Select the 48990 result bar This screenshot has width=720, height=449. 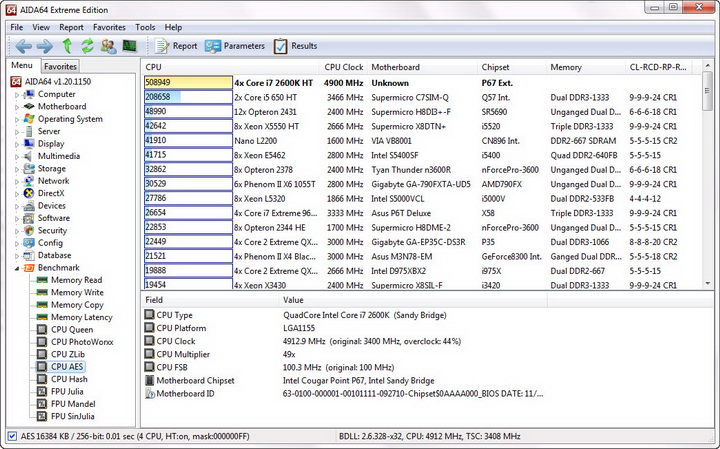pos(188,112)
